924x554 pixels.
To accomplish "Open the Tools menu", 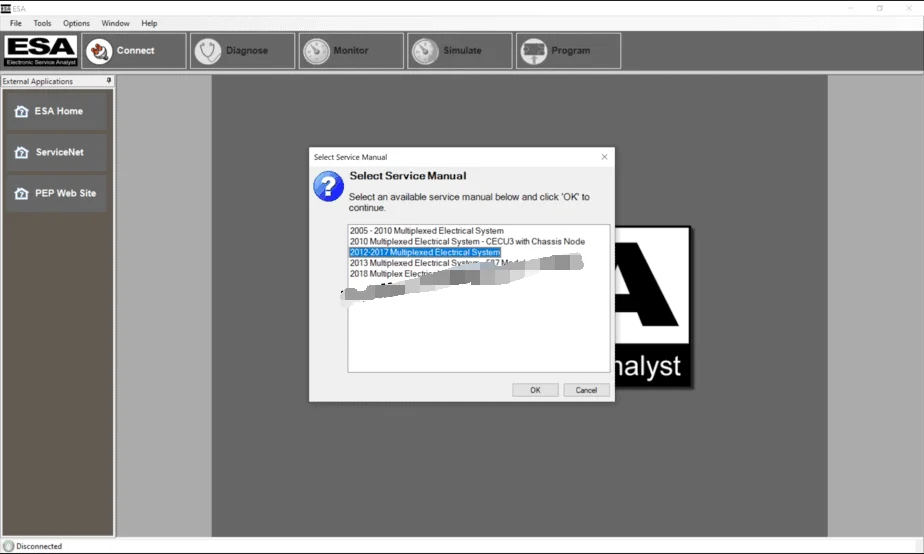I will [x=42, y=24].
